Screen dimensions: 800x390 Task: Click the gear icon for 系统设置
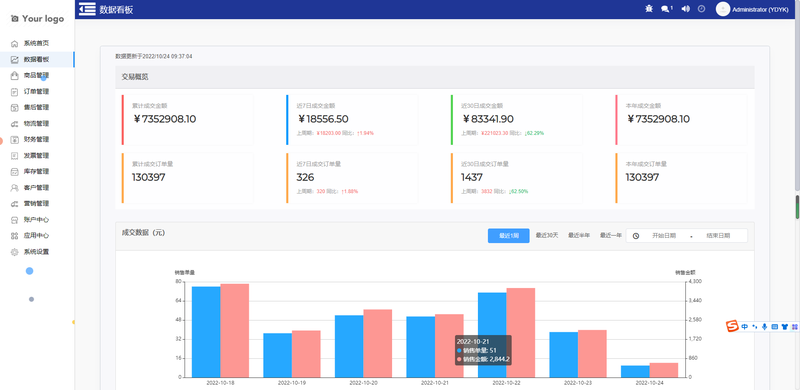tap(15, 252)
